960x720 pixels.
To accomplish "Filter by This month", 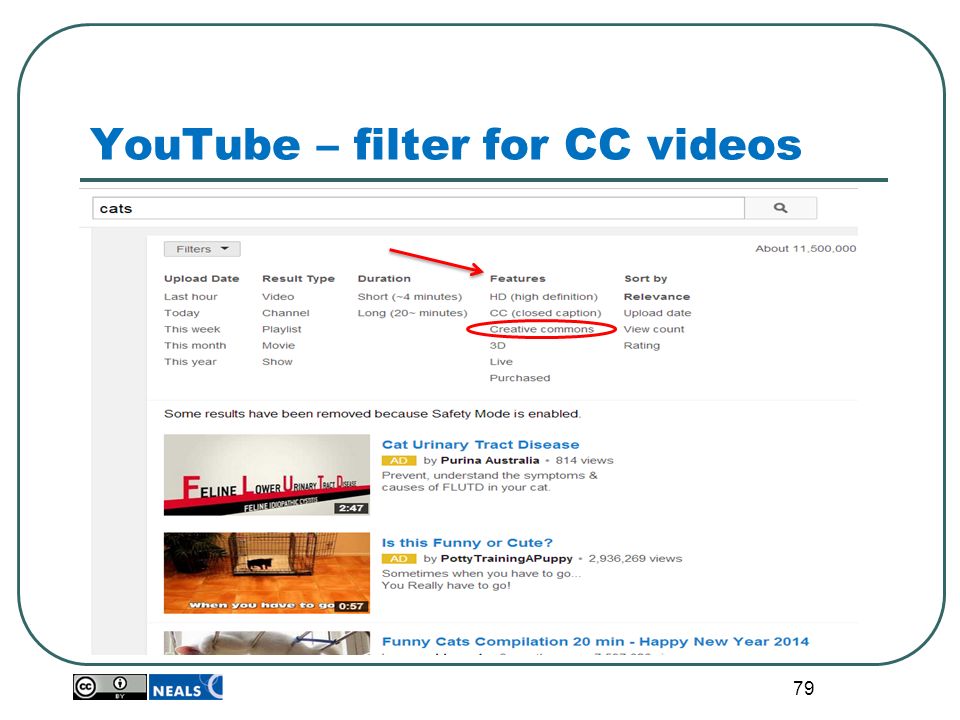I will 195,346.
